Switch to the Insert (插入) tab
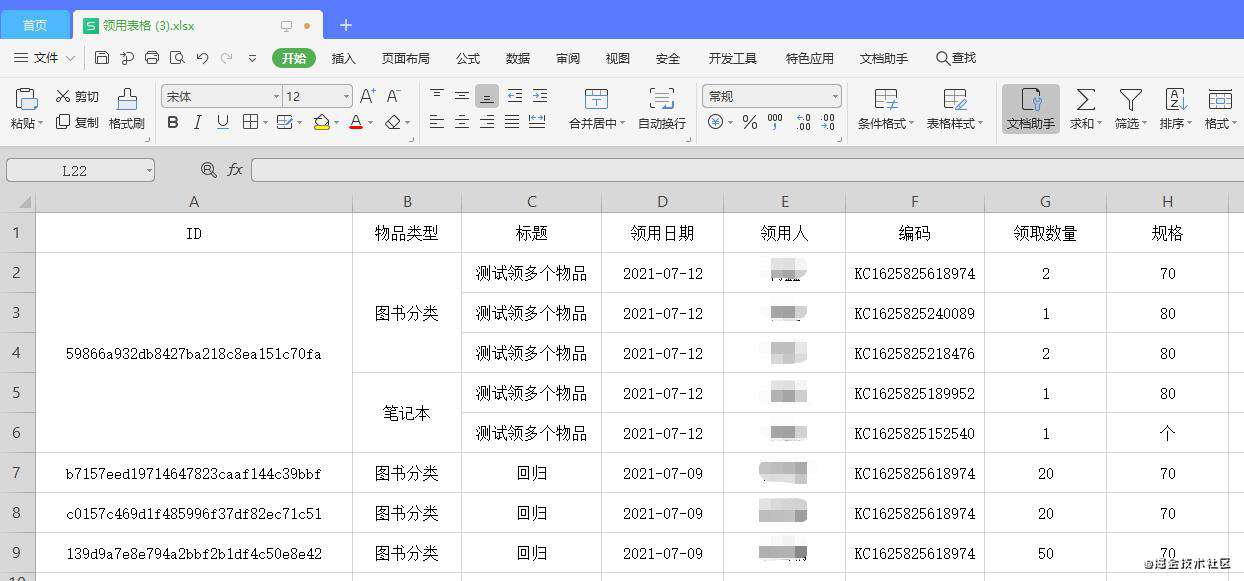The height and width of the screenshot is (581, 1244). point(344,58)
